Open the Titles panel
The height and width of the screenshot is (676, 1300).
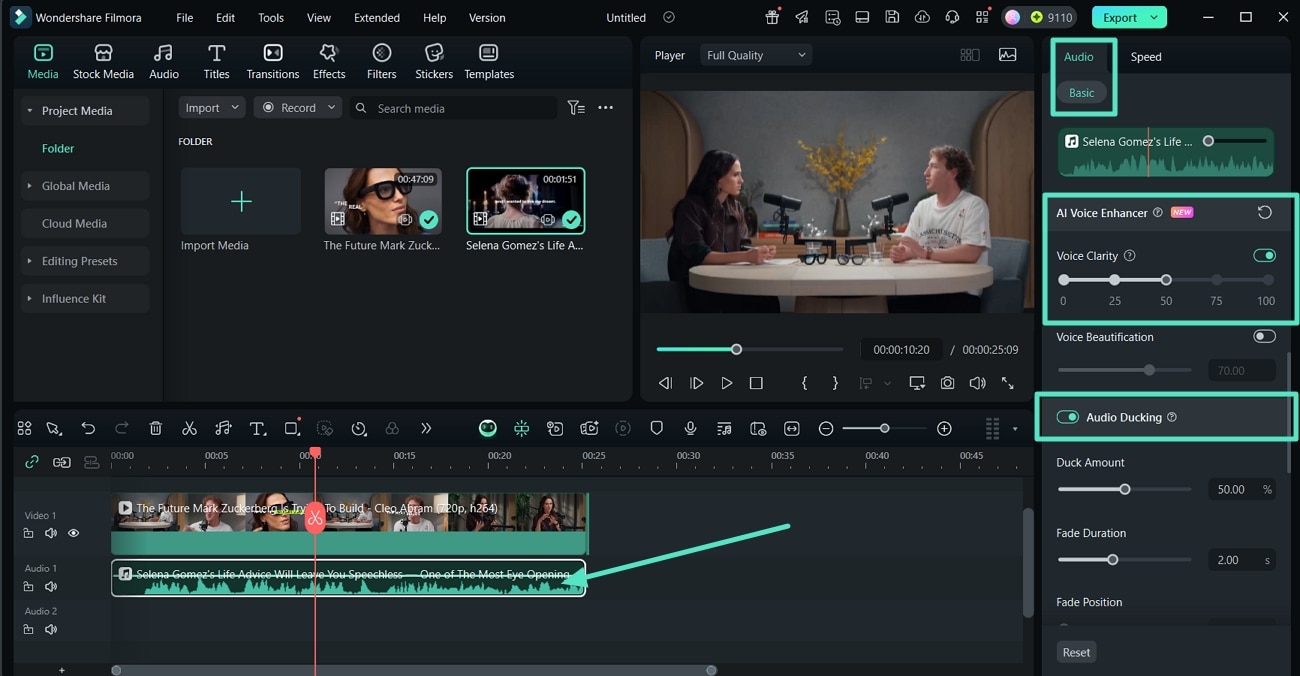click(216, 61)
